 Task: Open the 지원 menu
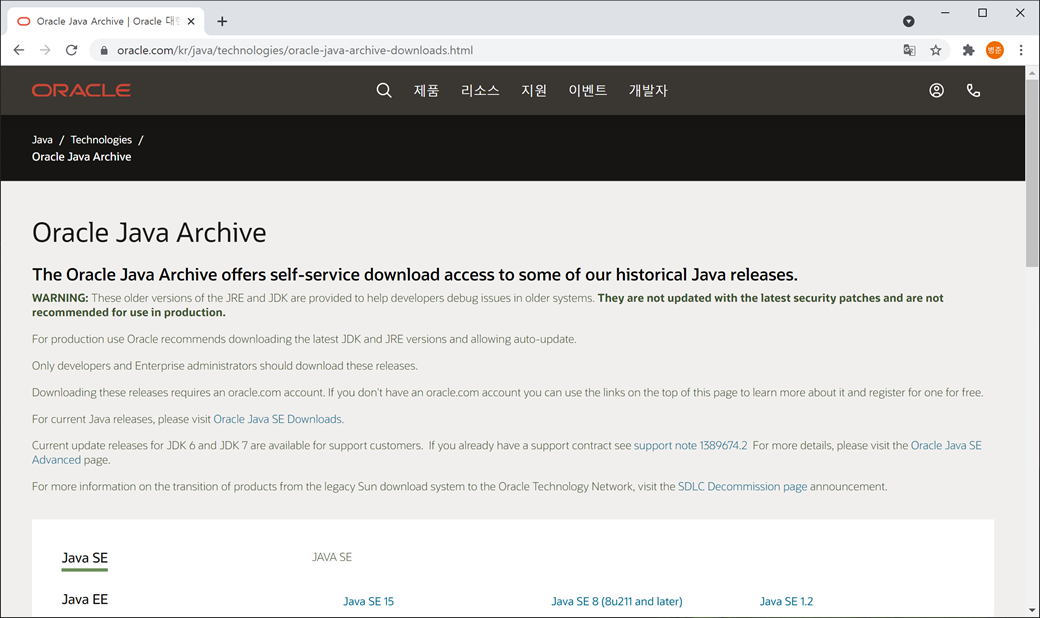tap(534, 90)
